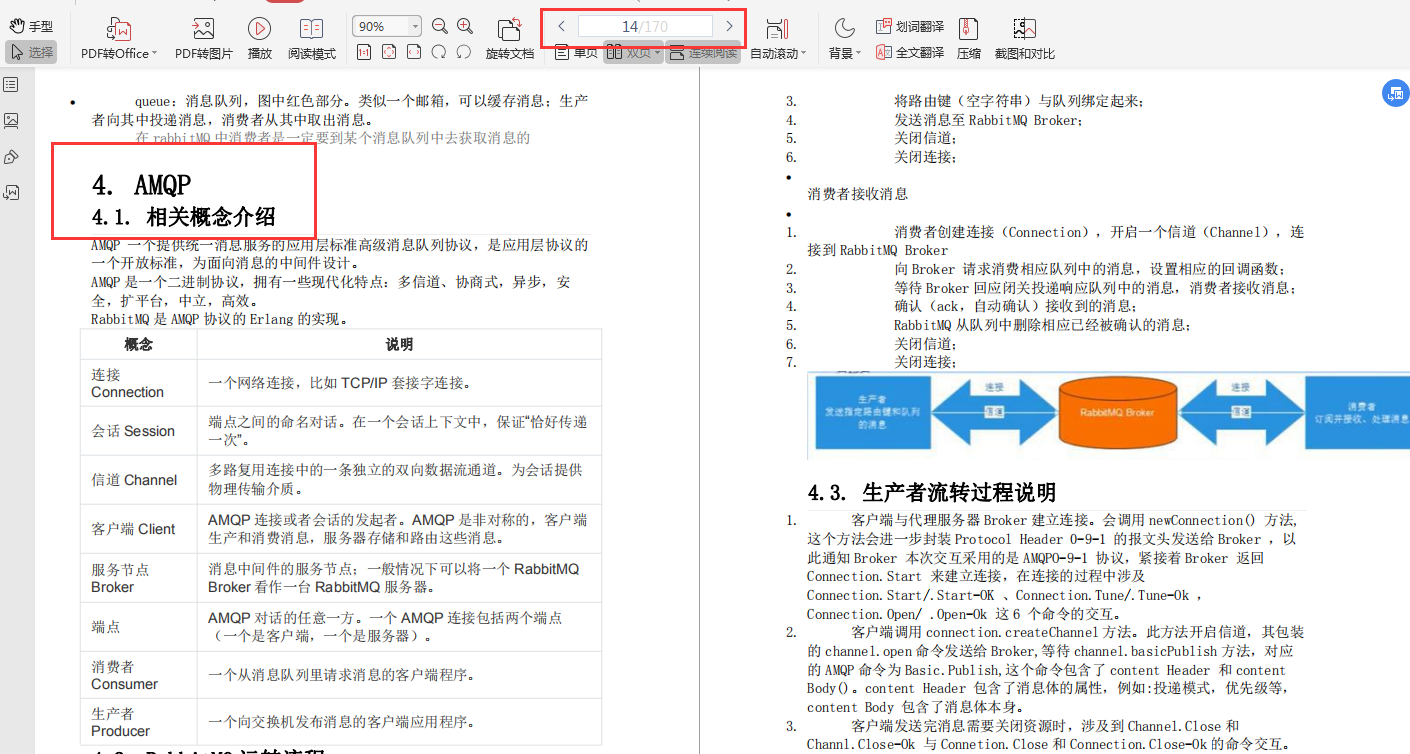
Task: Click the '服务节点 Broker' table cell
Action: click(x=139, y=578)
